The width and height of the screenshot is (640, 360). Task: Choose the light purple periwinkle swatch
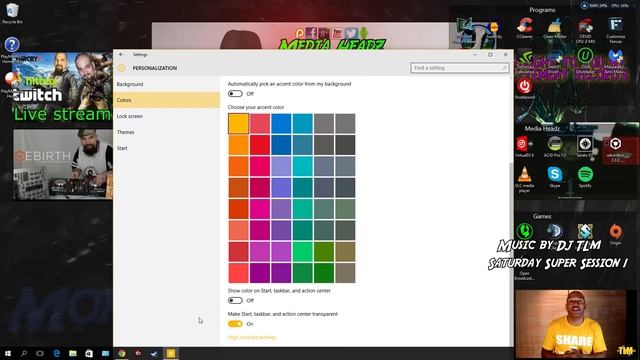(281, 167)
